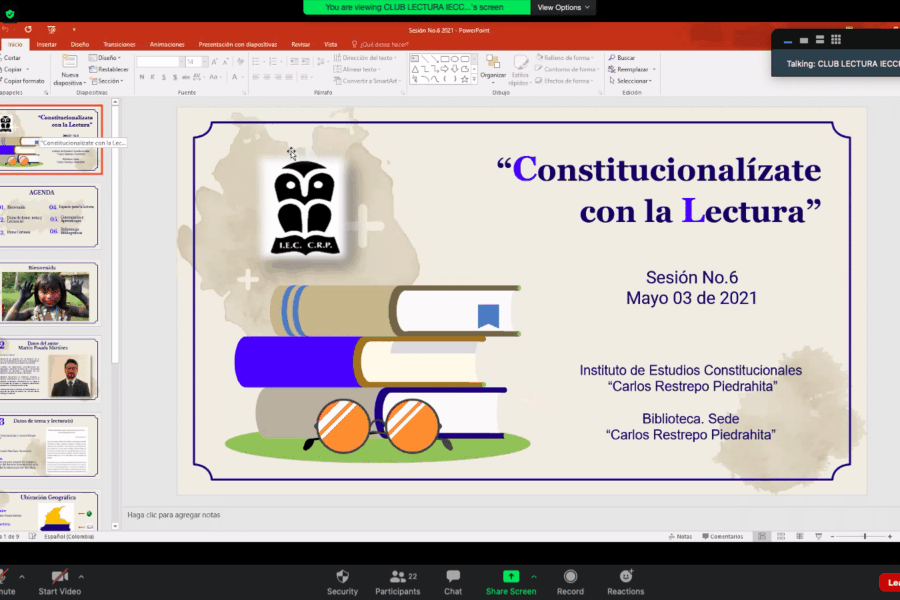Expand the View Options dropdown

565,7
